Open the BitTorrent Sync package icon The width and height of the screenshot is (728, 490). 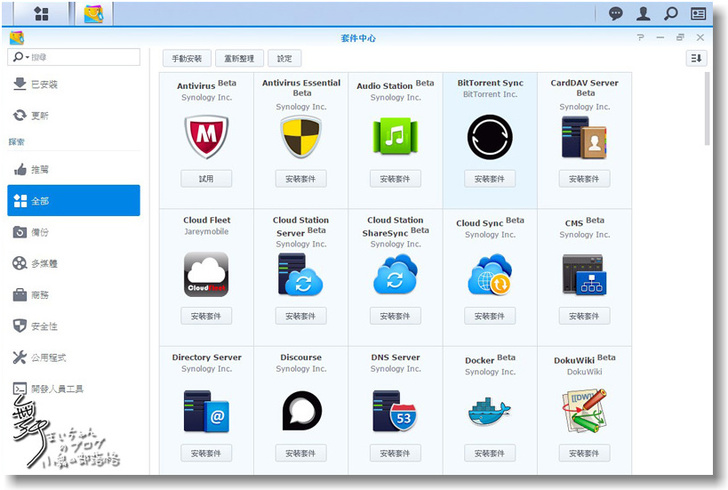(x=490, y=137)
